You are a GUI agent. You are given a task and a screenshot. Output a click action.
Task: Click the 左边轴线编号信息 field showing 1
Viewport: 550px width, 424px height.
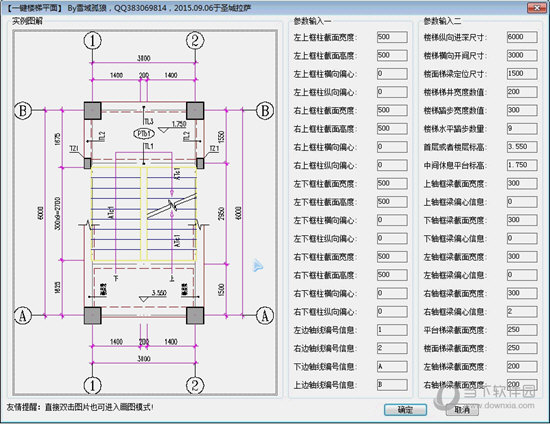392,330
